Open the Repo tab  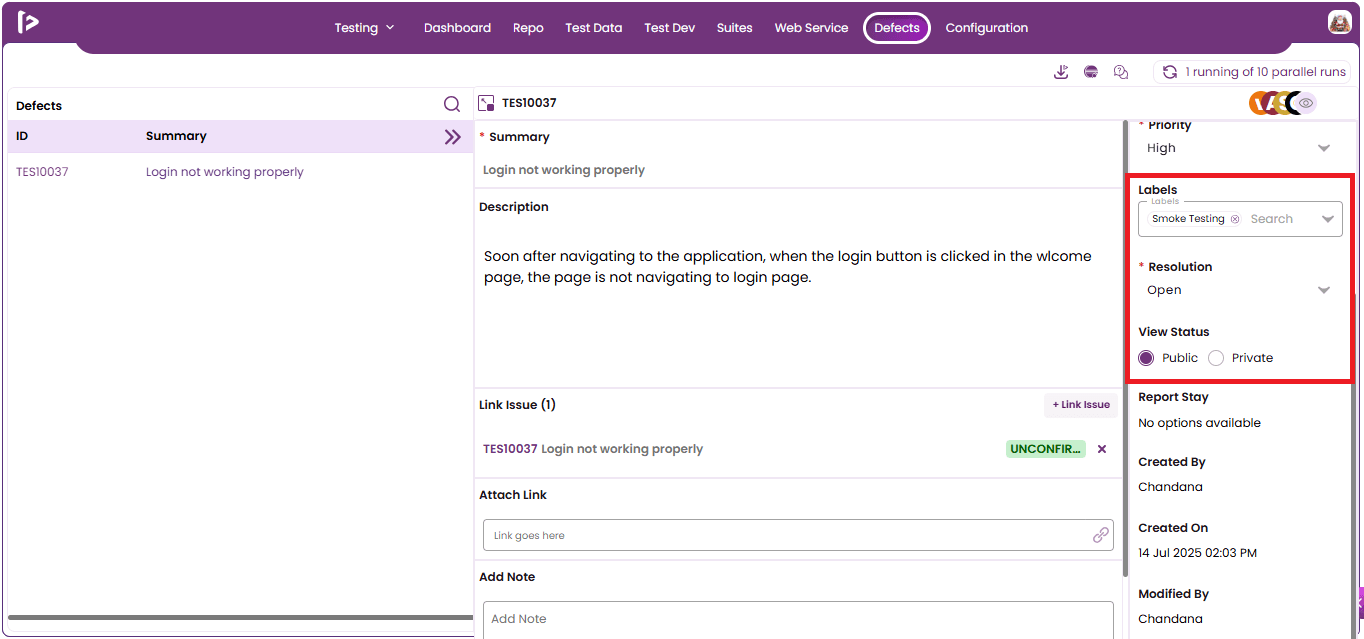coord(528,28)
